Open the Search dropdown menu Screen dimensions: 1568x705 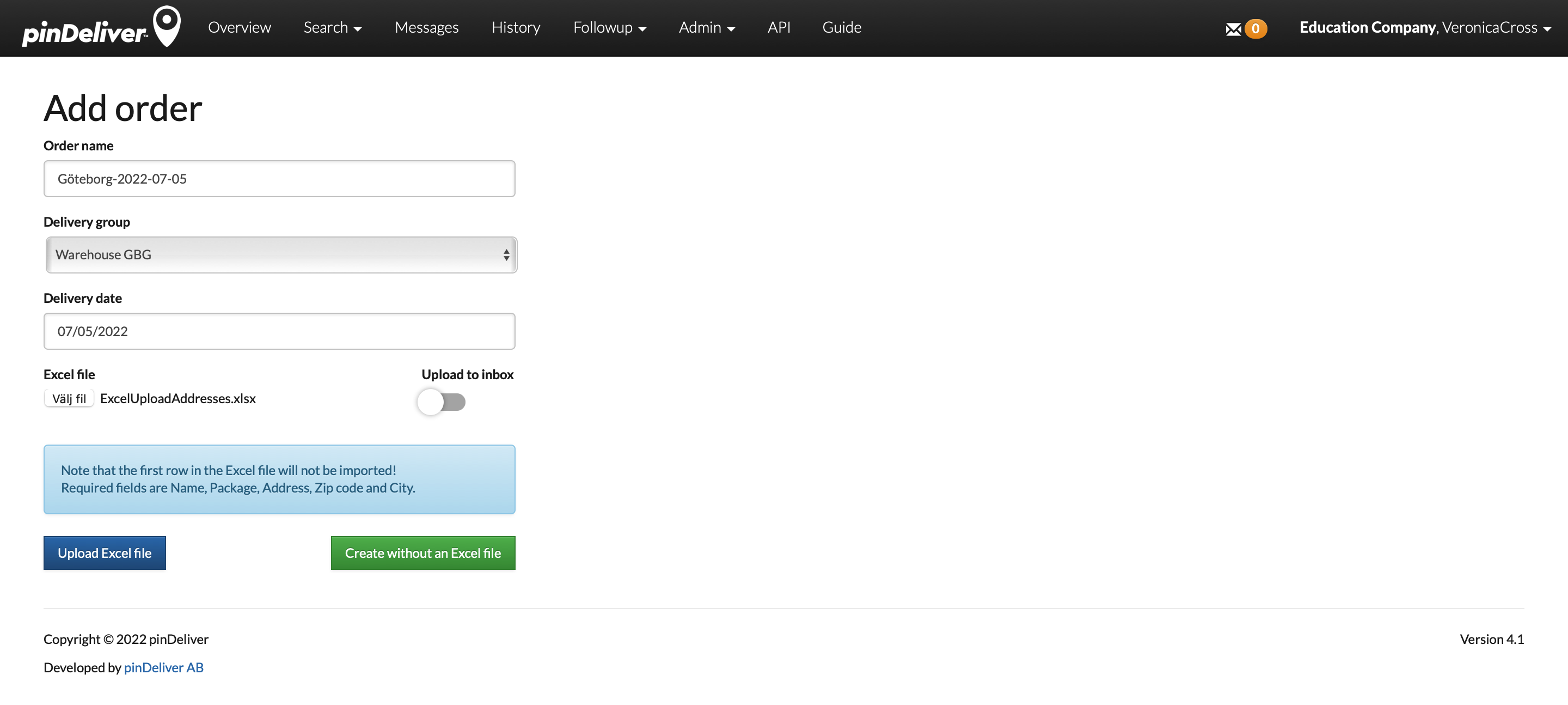point(332,27)
